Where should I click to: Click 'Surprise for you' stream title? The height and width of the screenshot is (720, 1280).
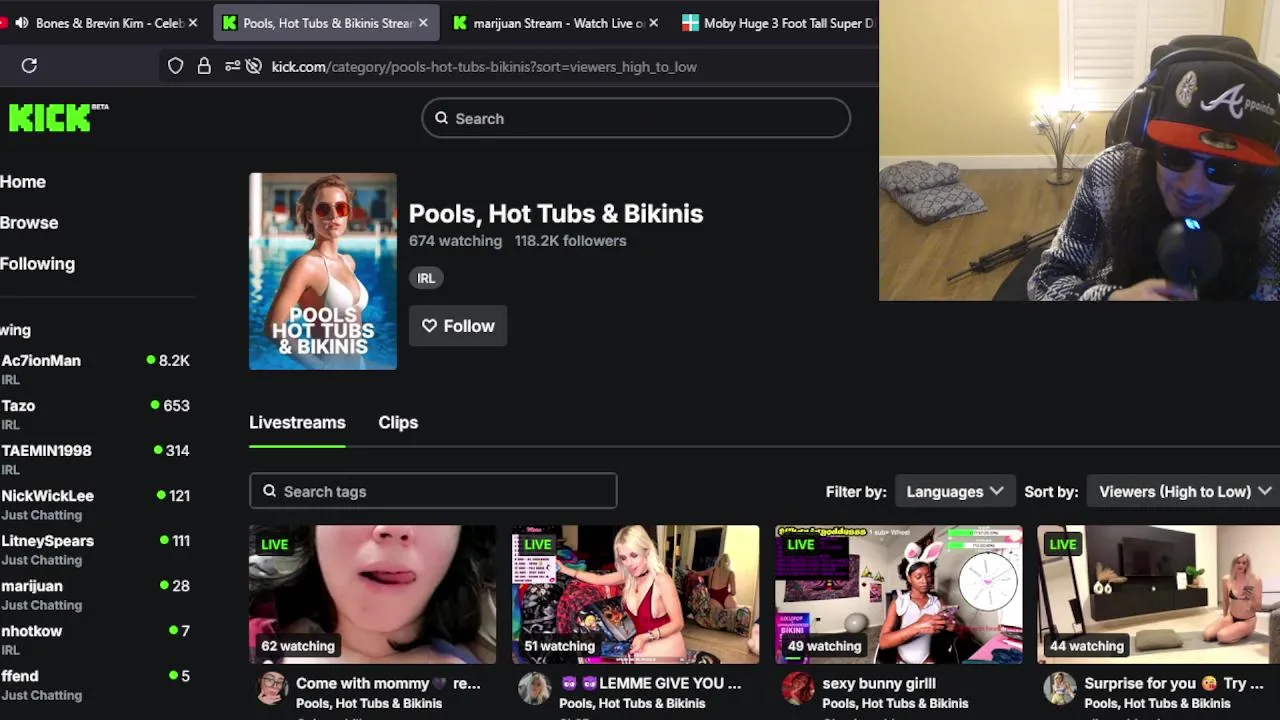coord(1174,684)
